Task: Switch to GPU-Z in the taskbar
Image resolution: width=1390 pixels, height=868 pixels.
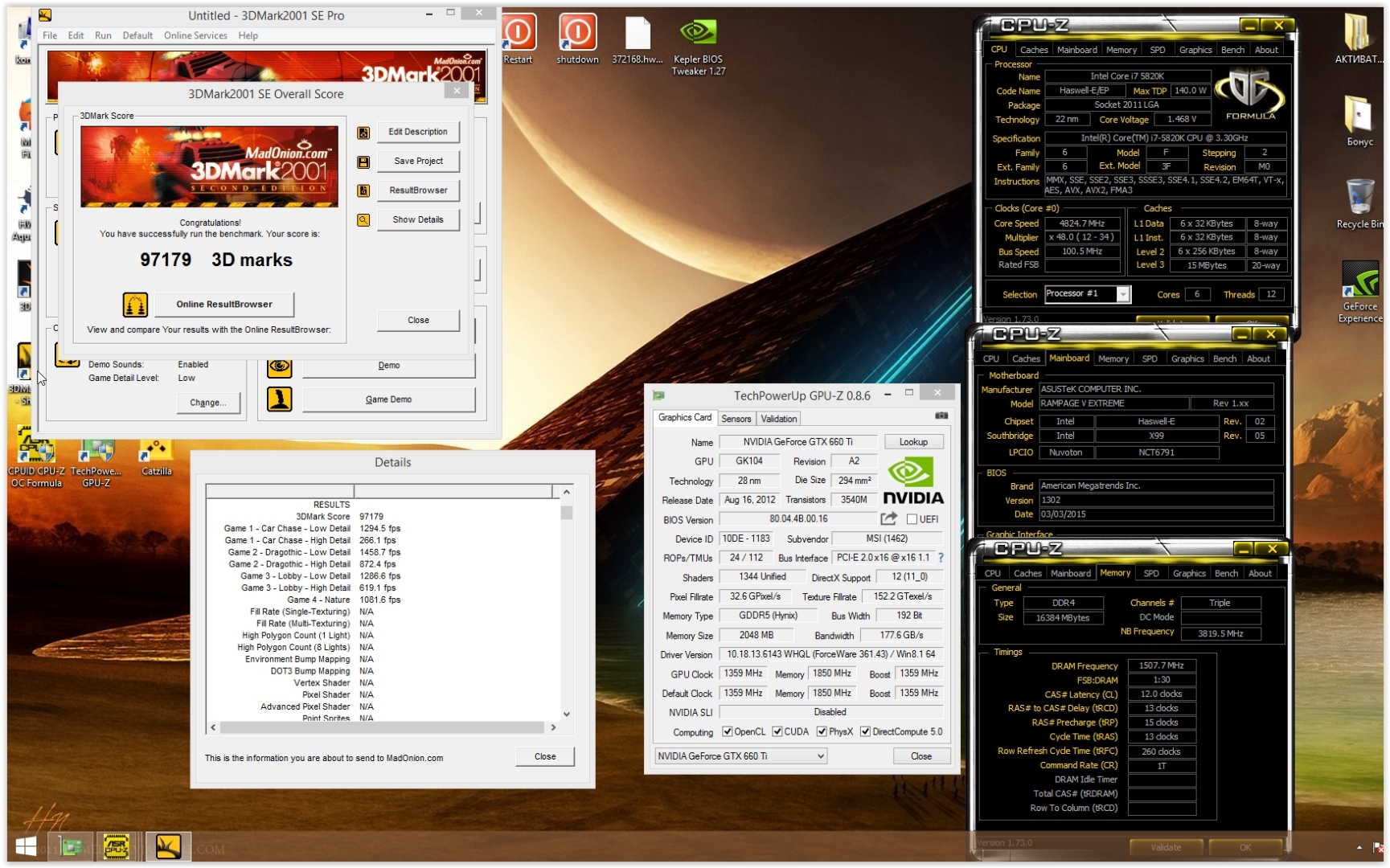Action: pos(71,846)
